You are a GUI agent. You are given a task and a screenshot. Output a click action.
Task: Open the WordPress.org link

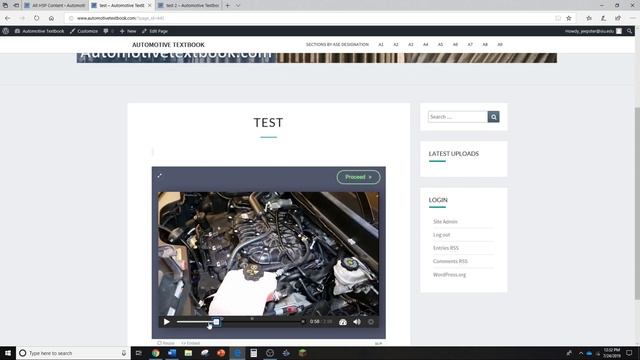(x=449, y=275)
